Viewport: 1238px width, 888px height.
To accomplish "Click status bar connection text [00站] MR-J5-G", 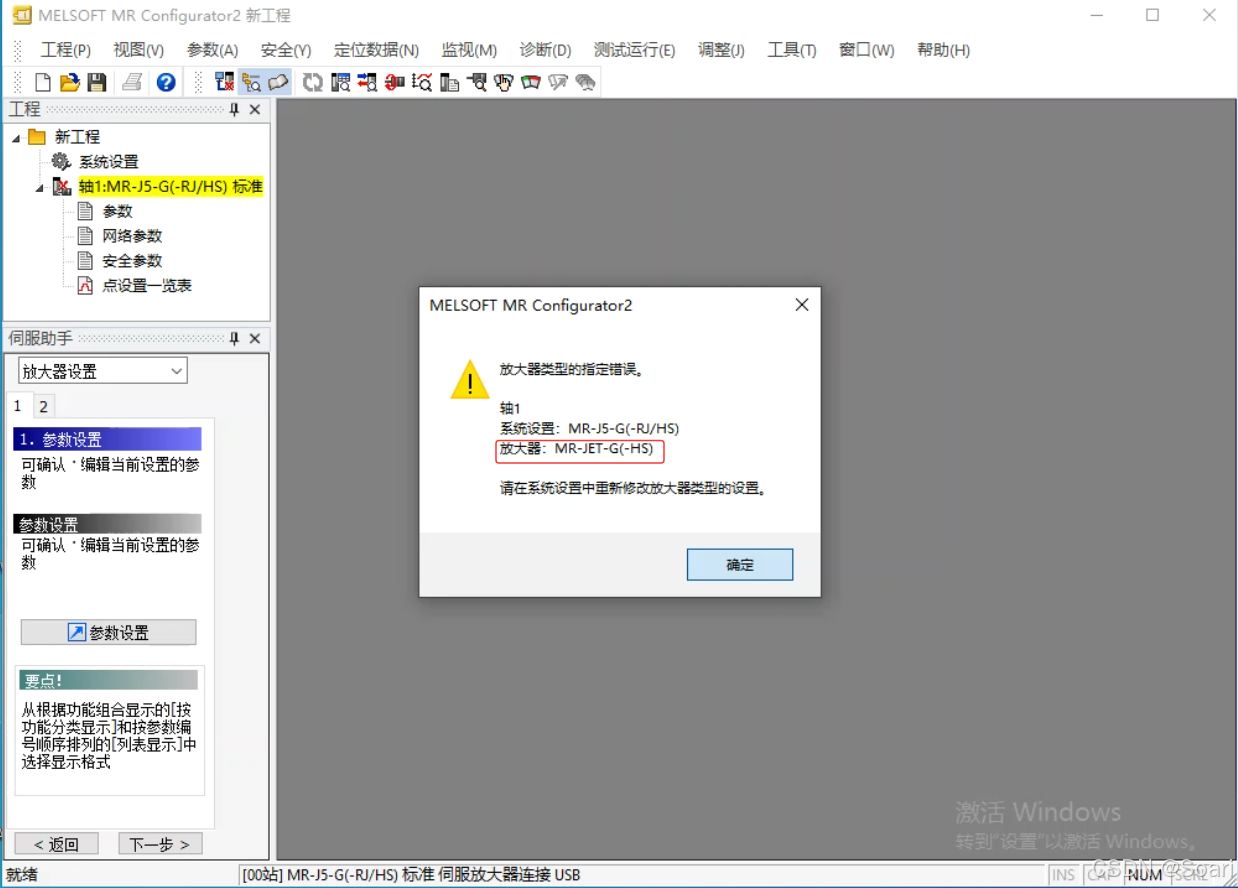I will tap(411, 875).
